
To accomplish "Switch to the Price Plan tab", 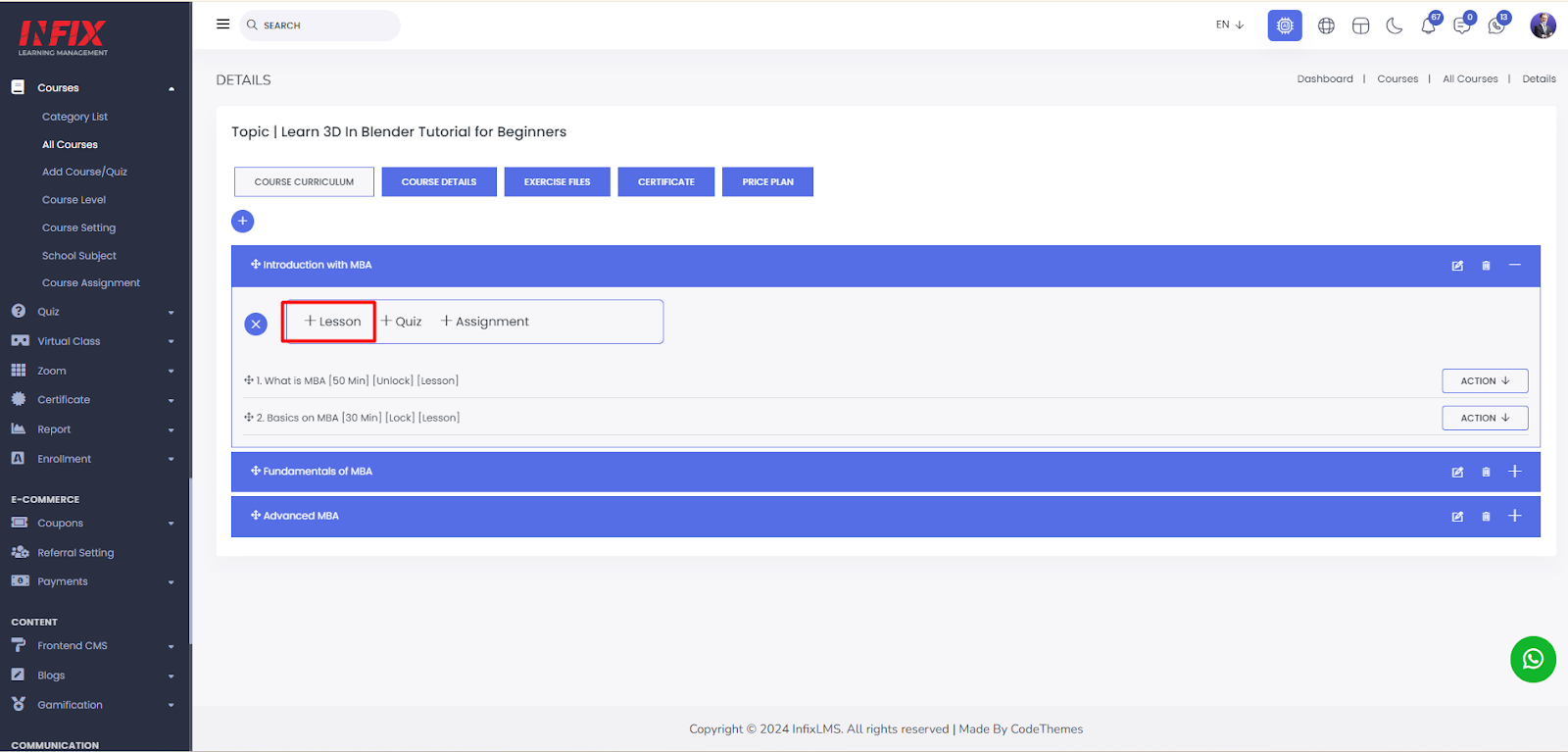I will pyautogui.click(x=767, y=181).
